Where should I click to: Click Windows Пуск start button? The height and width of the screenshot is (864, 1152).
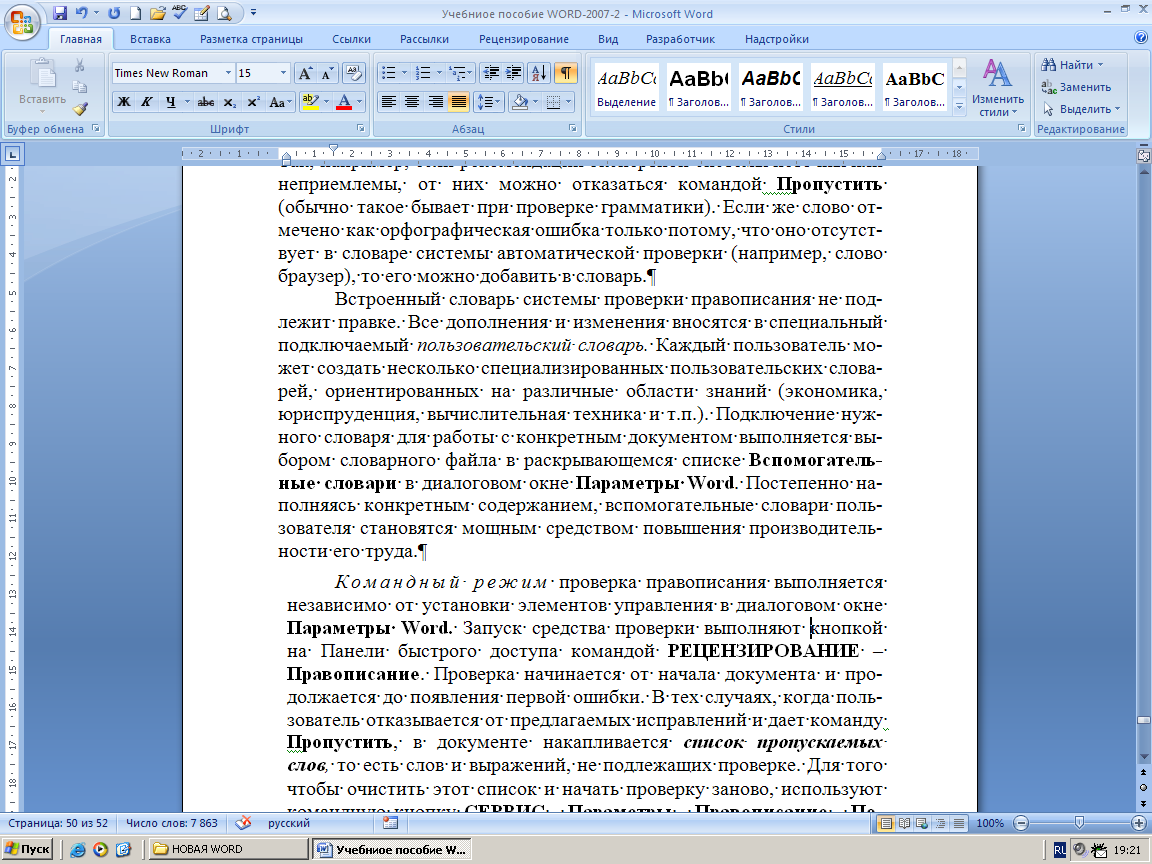pyautogui.click(x=28, y=849)
